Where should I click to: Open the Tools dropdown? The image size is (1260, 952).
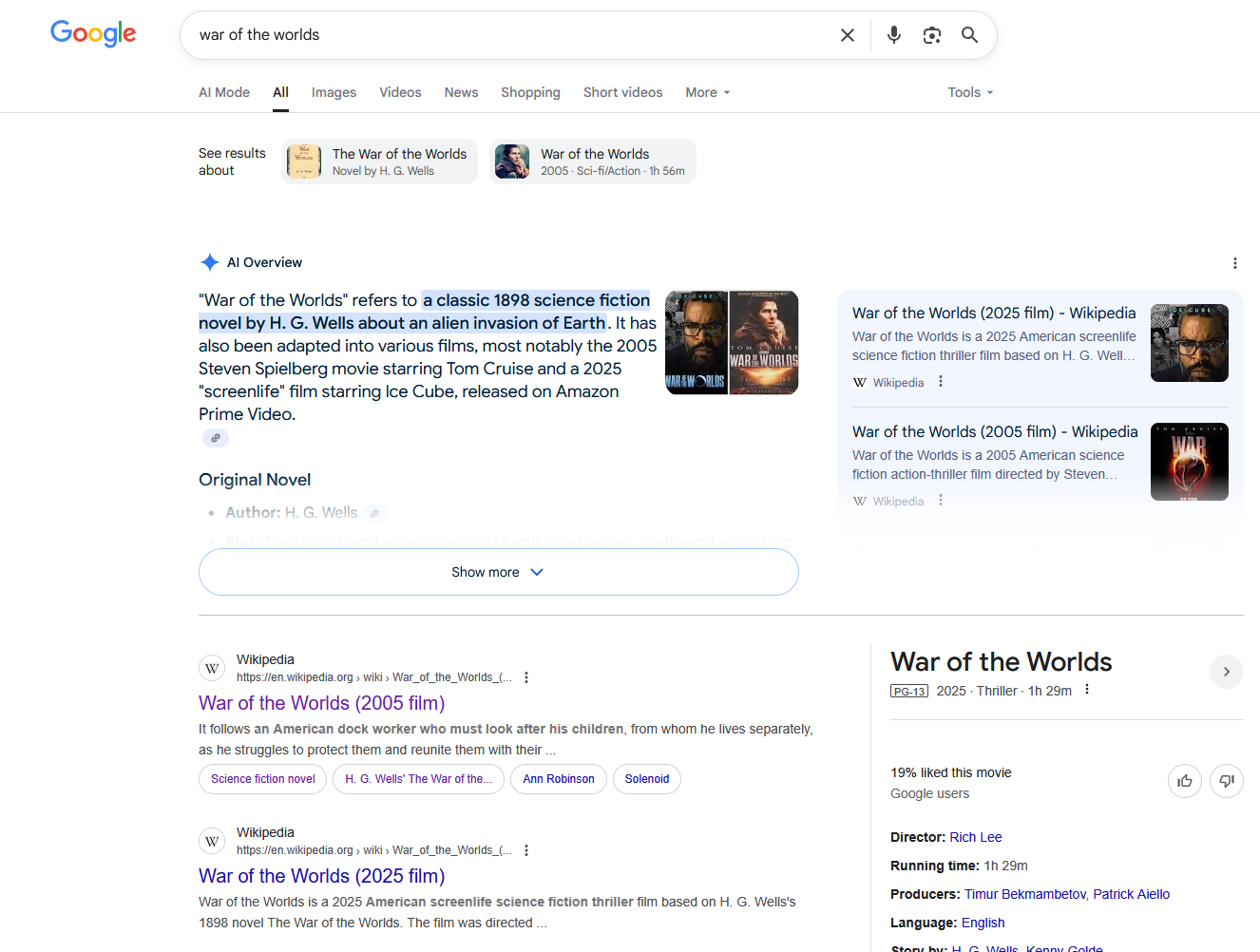tap(970, 92)
